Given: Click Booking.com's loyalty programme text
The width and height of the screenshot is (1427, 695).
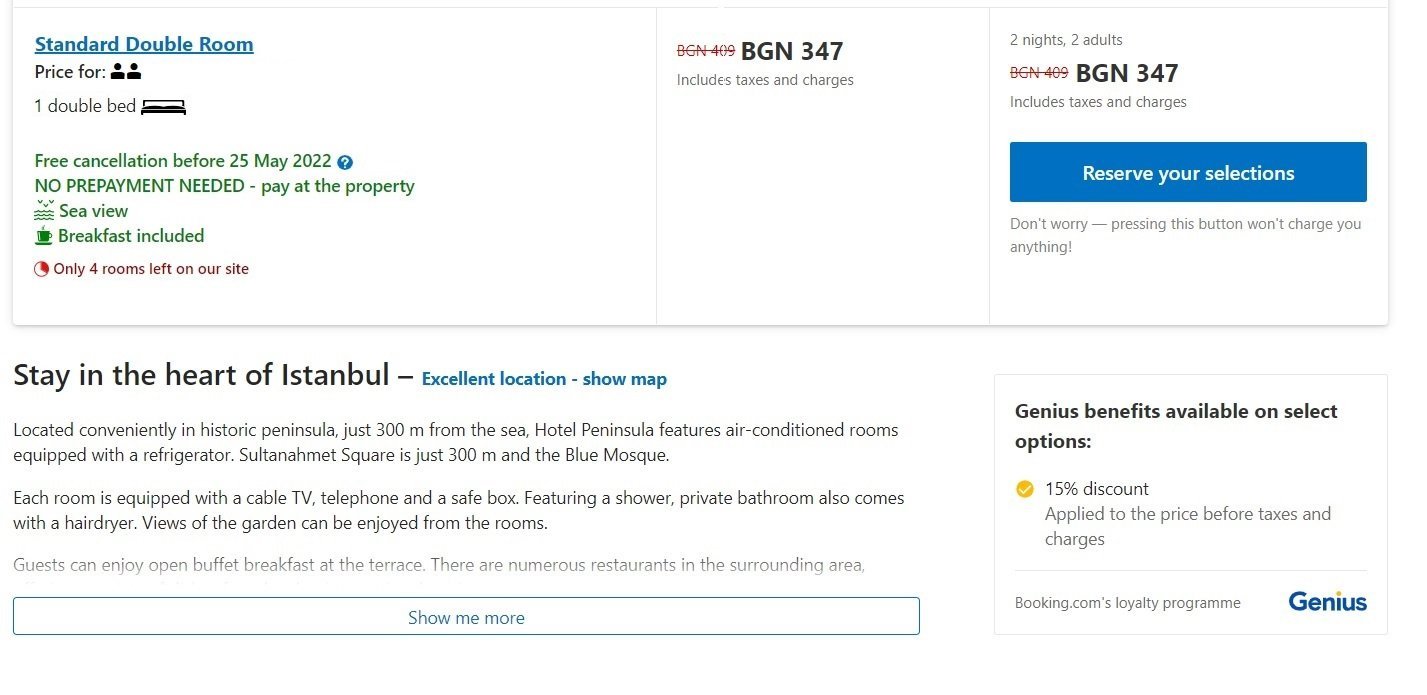Looking at the screenshot, I should coord(1127,603).
